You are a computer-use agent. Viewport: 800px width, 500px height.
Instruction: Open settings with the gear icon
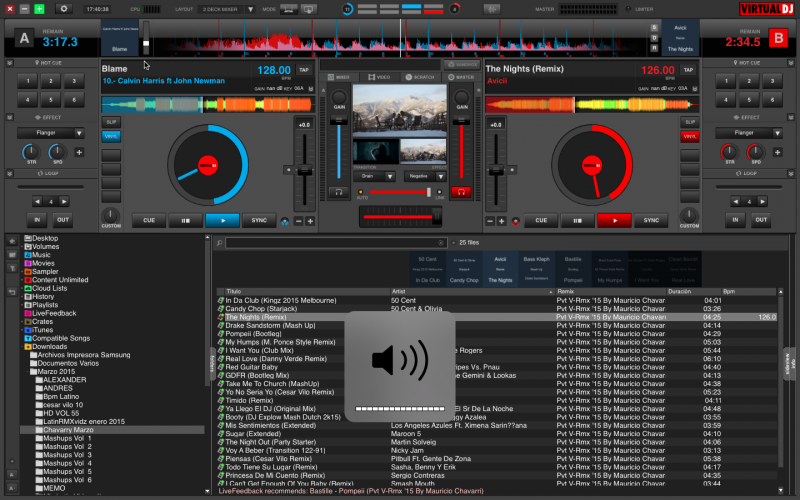pyautogui.click(x=64, y=9)
